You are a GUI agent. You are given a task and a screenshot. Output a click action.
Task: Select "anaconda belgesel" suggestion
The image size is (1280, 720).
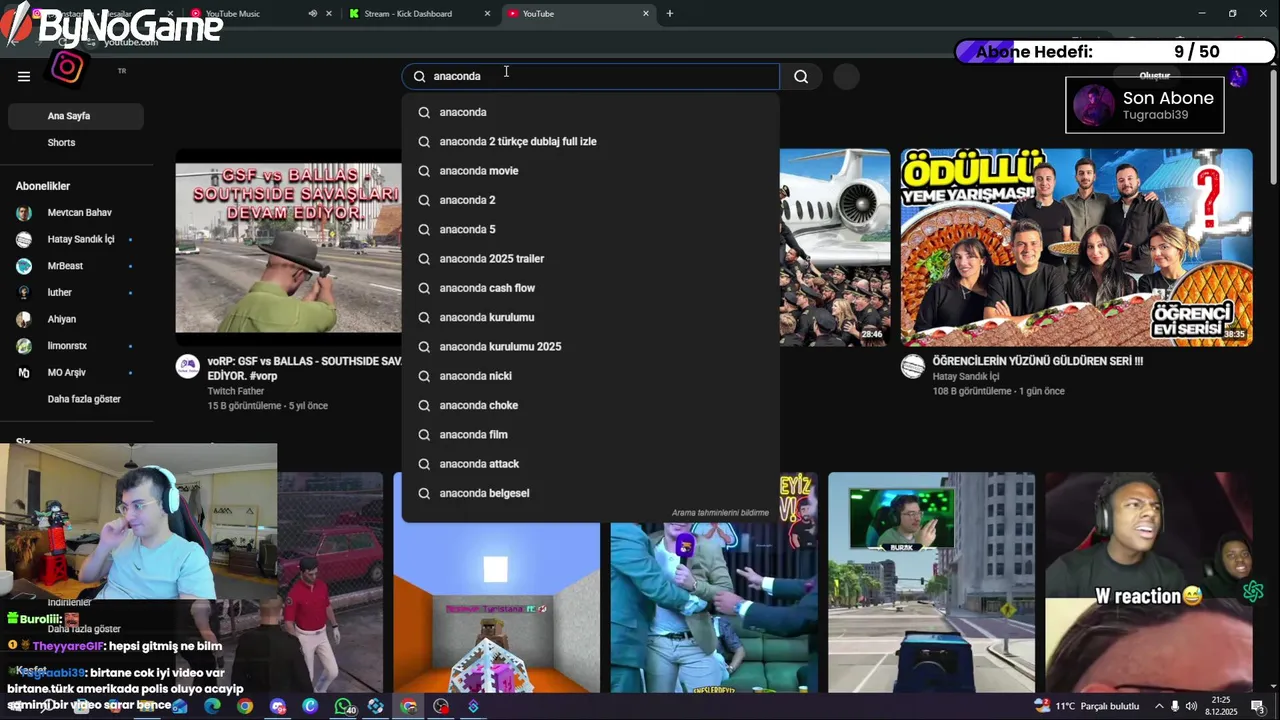point(590,493)
